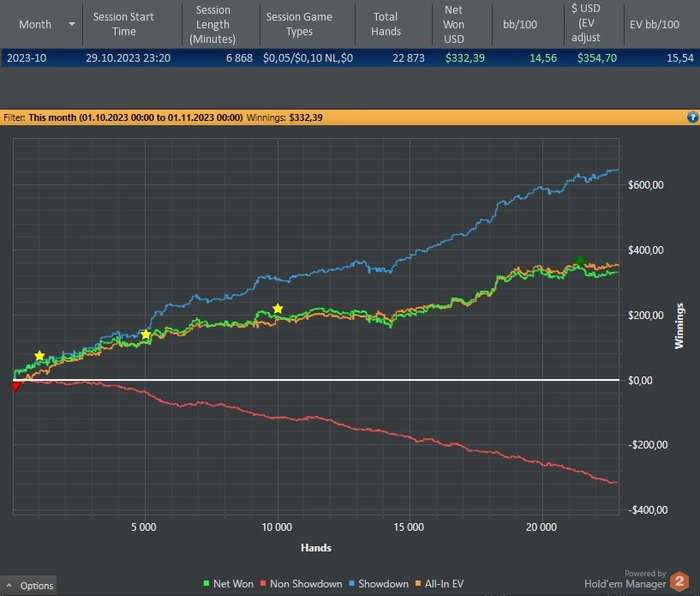This screenshot has height=596, width=700.
Task: Toggle the All-In EV legend series
Action: click(439, 583)
